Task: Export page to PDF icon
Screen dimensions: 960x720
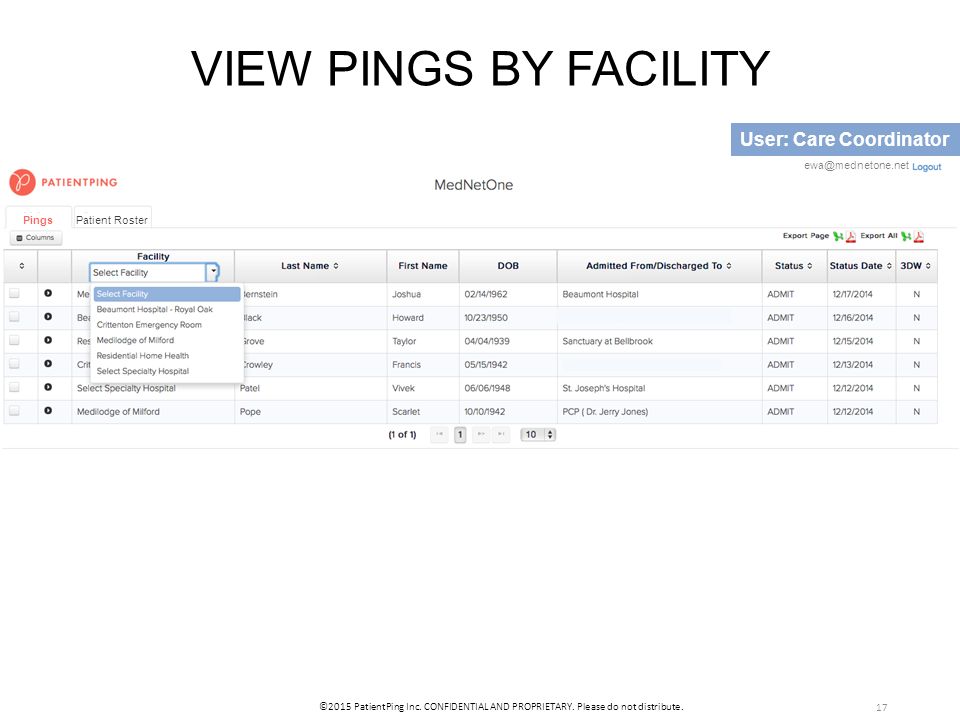Action: point(850,236)
